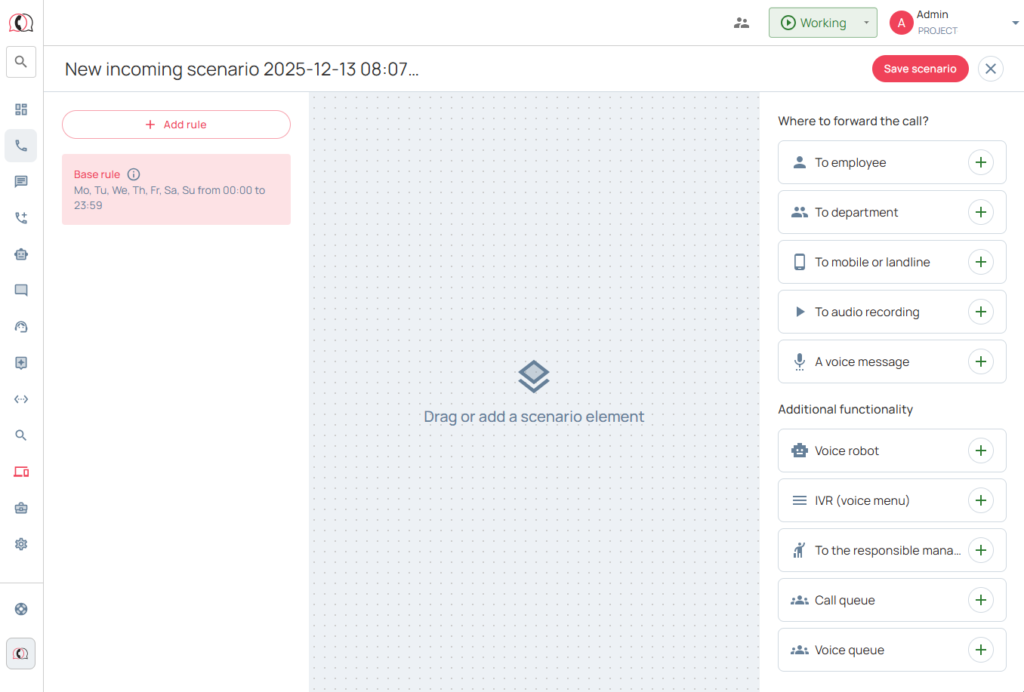Expand the Admin account menu arrow
This screenshot has width=1024, height=692.
pyautogui.click(x=1015, y=23)
